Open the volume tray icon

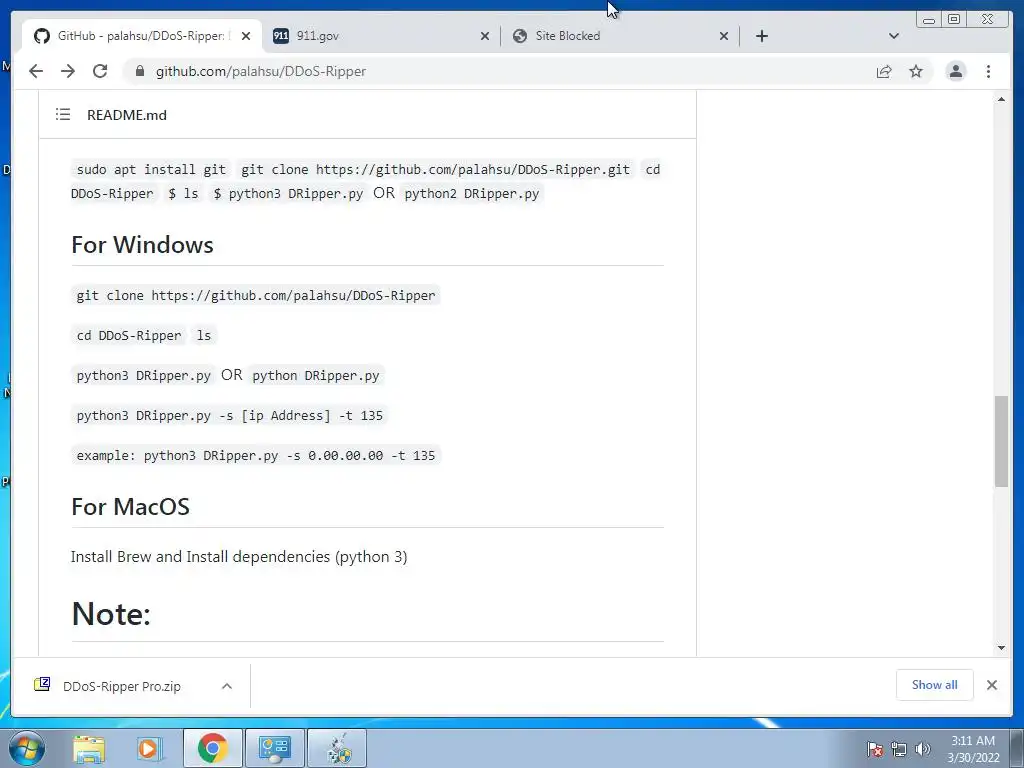pyautogui.click(x=922, y=749)
